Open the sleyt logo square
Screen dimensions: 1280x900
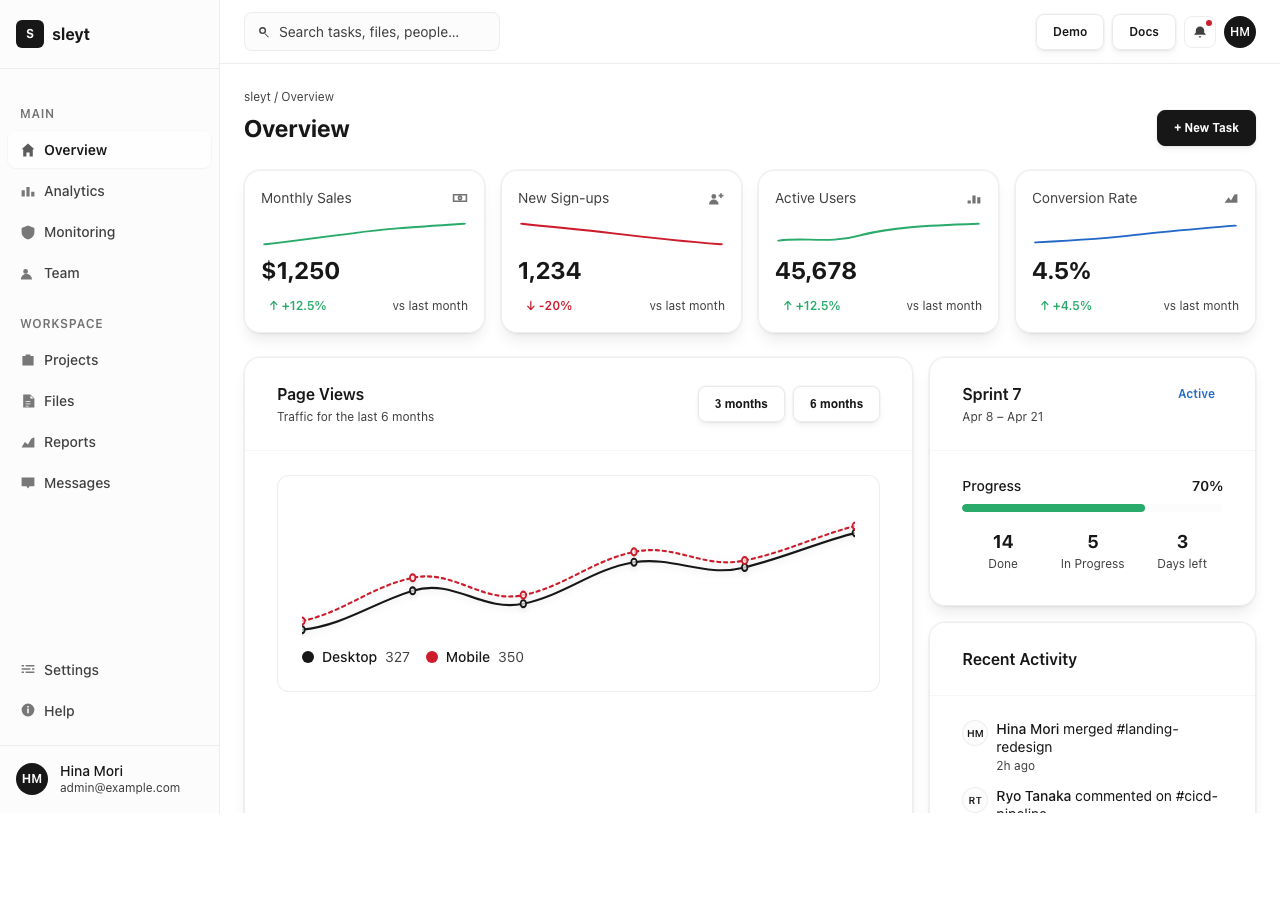[29, 33]
